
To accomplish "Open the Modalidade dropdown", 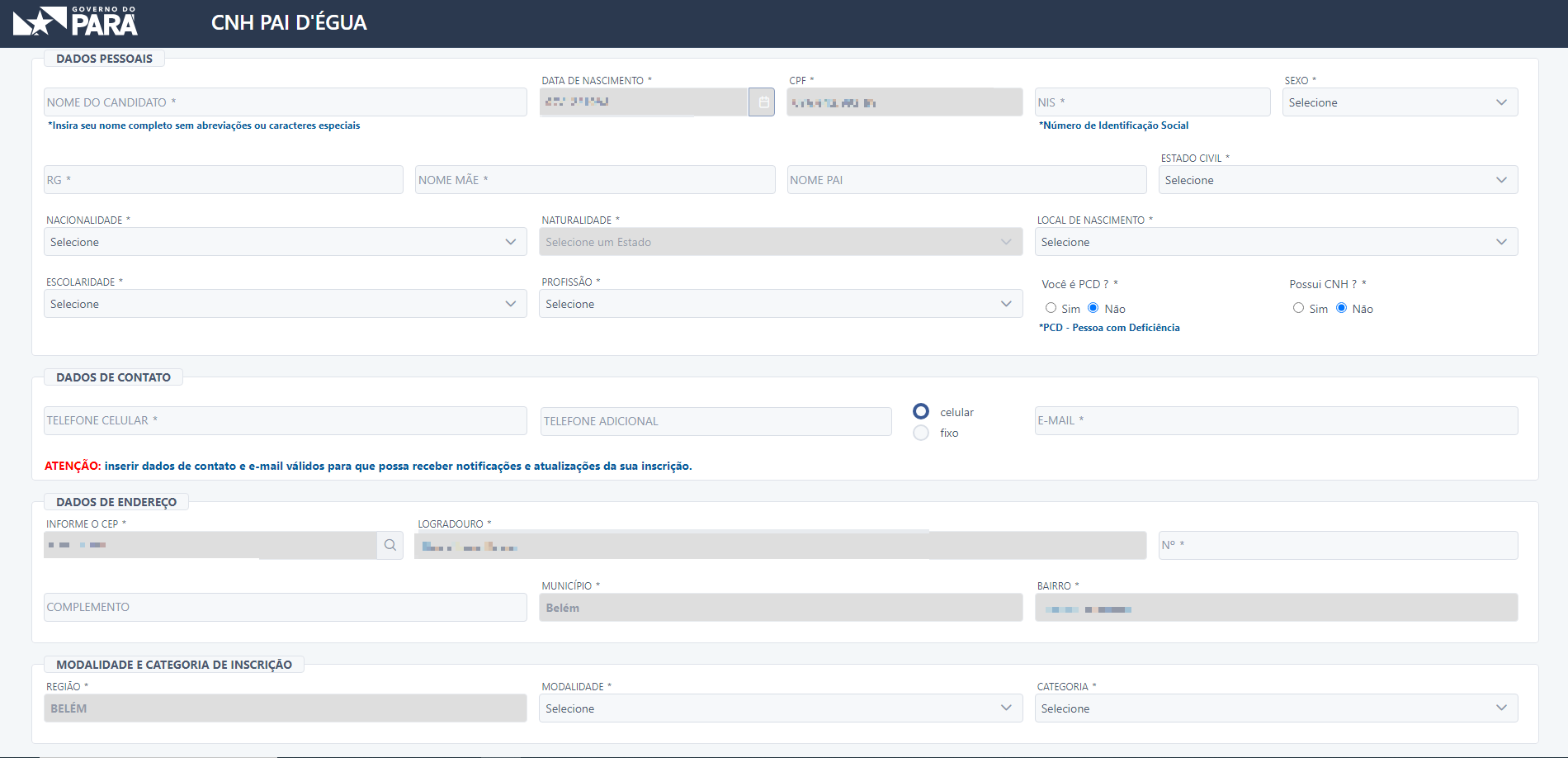I will point(780,708).
